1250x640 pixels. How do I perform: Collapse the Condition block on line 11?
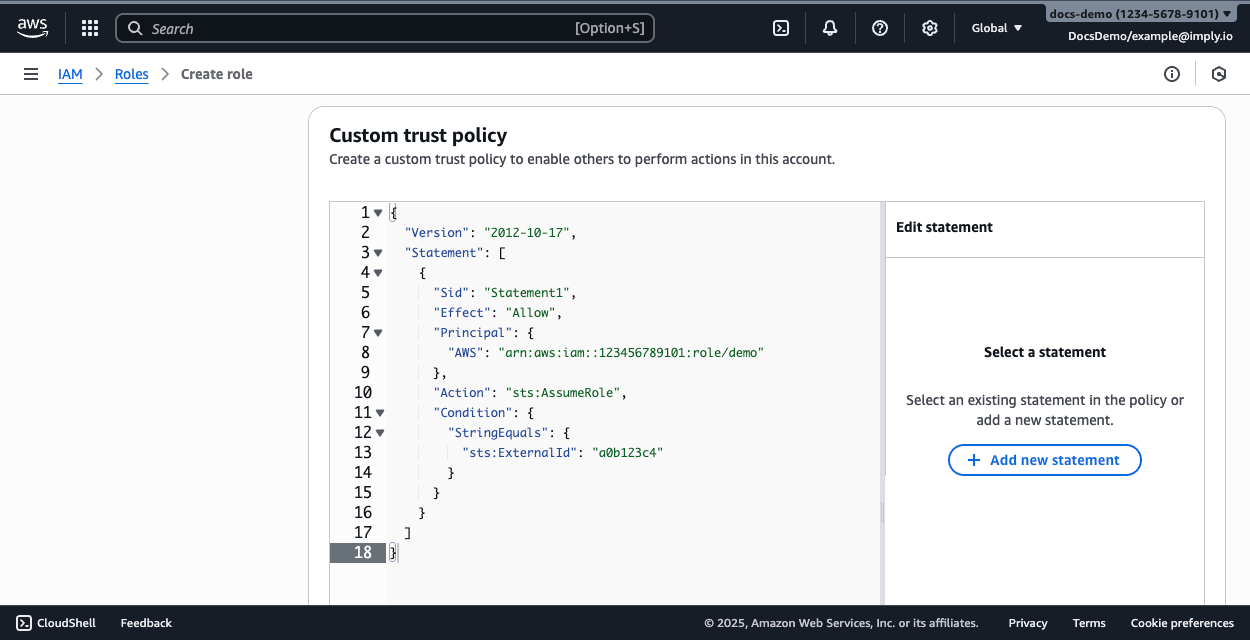coord(380,413)
